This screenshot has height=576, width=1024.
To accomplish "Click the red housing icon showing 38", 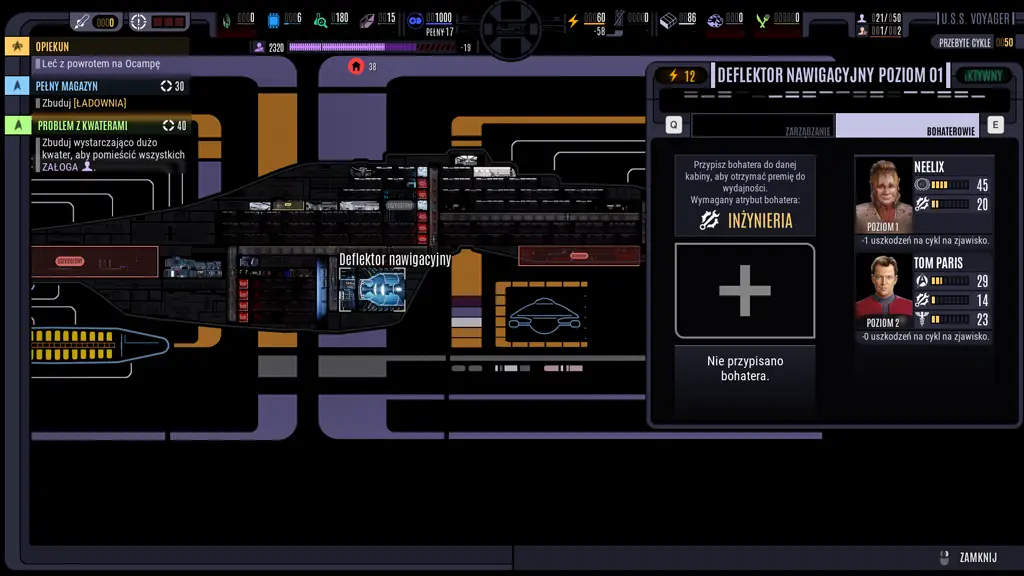I will 356,66.
